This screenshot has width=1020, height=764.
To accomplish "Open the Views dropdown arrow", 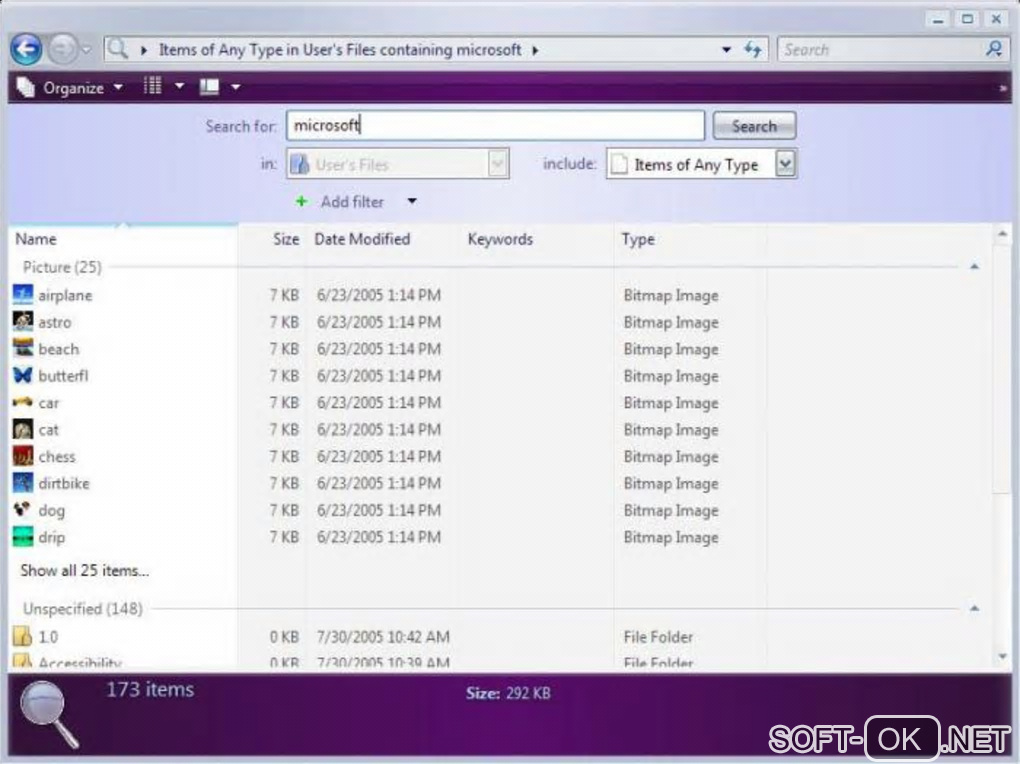I will 180,86.
